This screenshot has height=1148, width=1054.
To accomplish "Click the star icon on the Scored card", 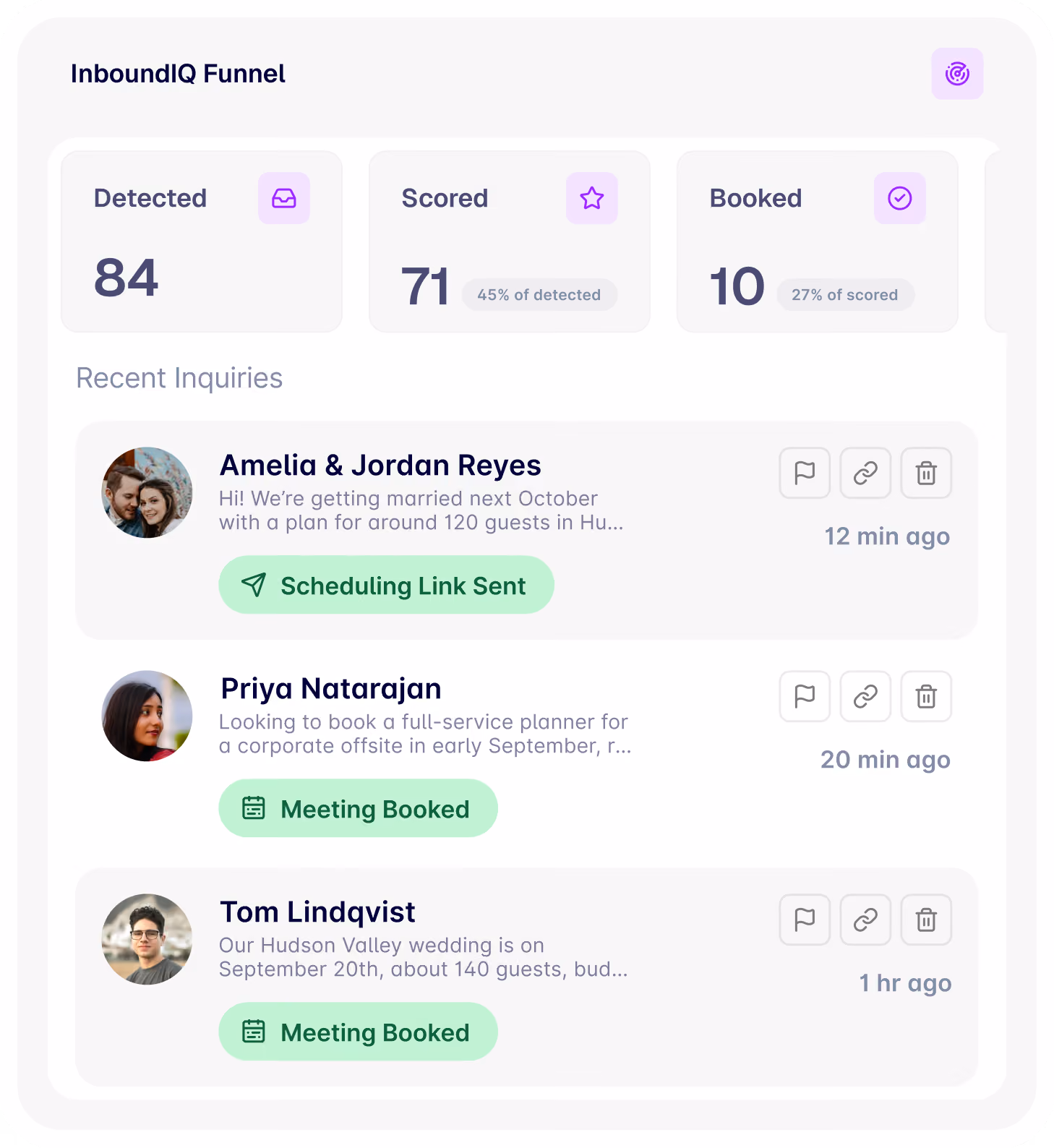I will (x=592, y=198).
